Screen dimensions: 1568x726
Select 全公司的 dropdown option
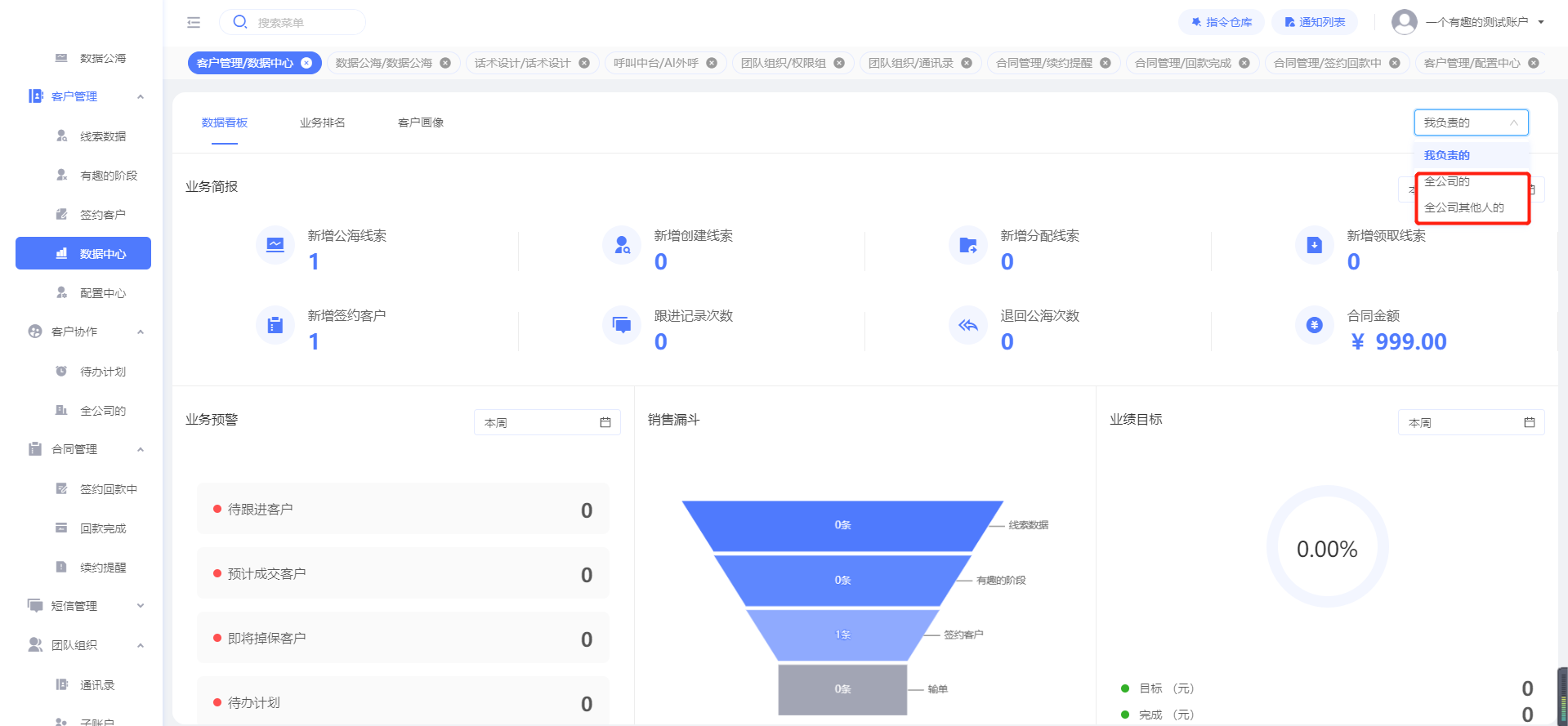point(1472,181)
